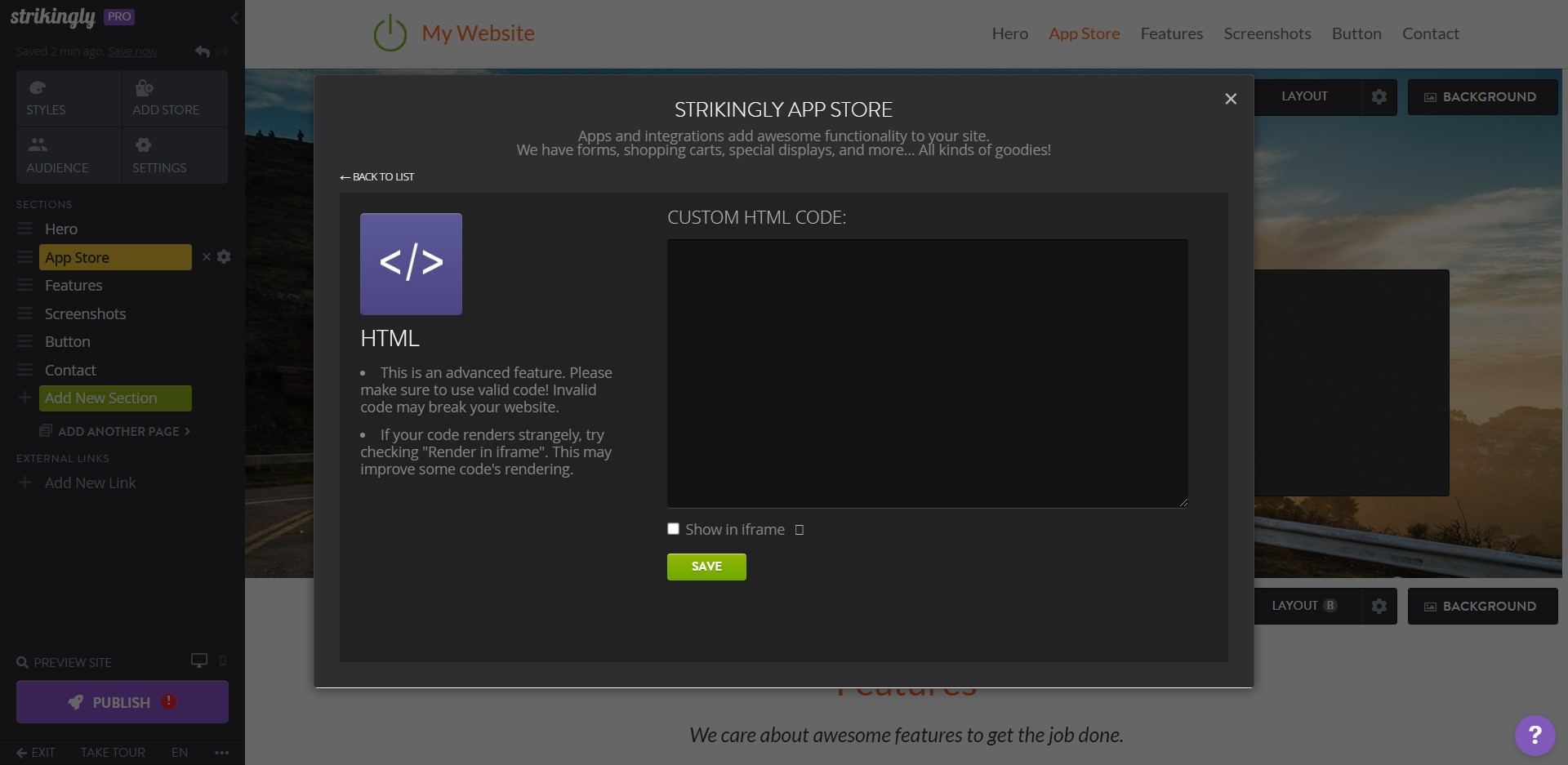Click the undo arrow
This screenshot has height=765, width=1568.
[x=202, y=51]
